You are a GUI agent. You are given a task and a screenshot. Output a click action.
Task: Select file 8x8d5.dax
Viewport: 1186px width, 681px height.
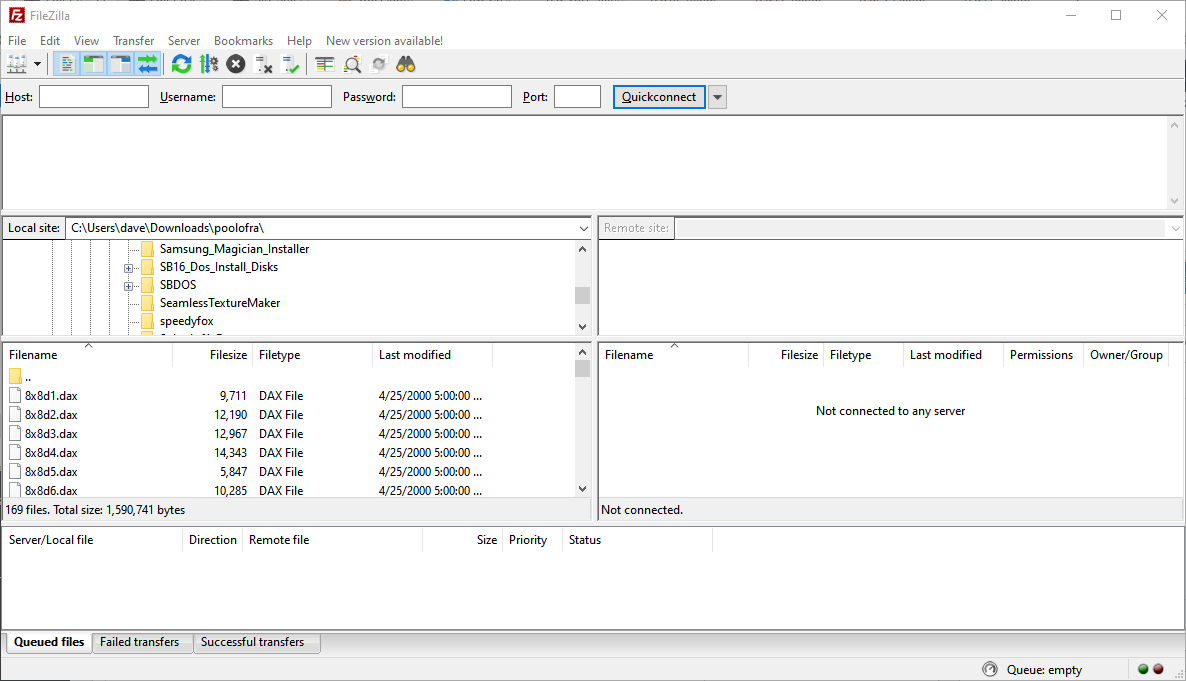point(51,471)
